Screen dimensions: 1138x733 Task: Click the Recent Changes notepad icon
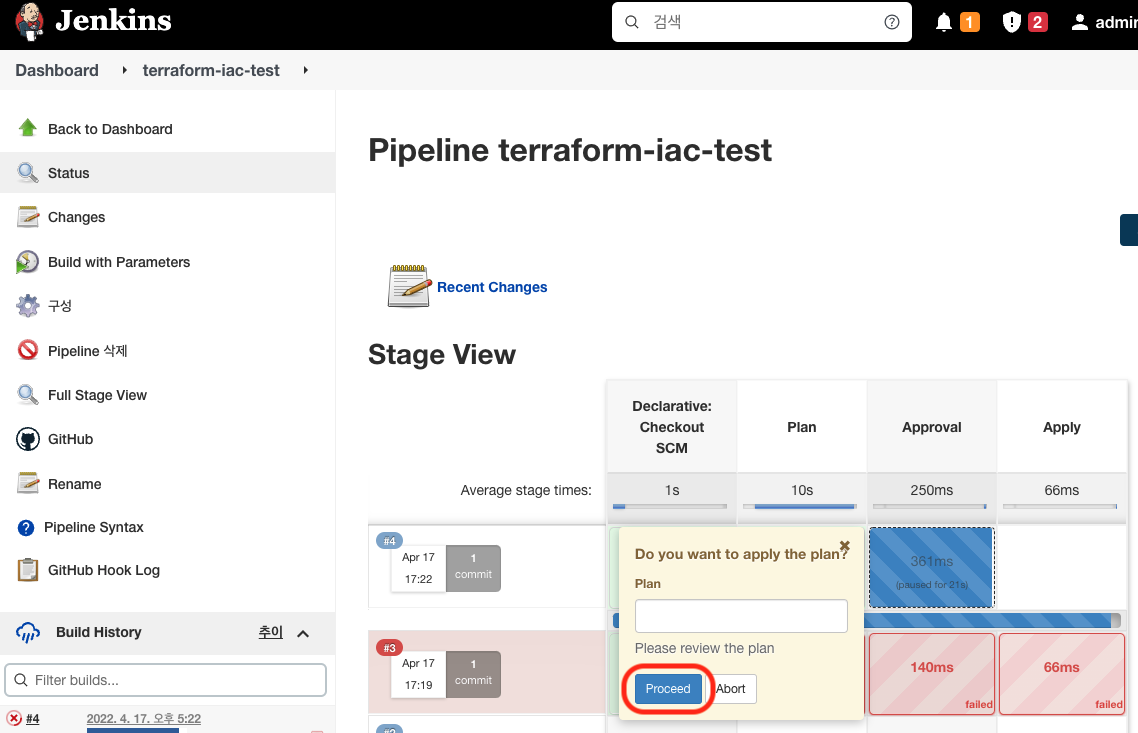(409, 286)
